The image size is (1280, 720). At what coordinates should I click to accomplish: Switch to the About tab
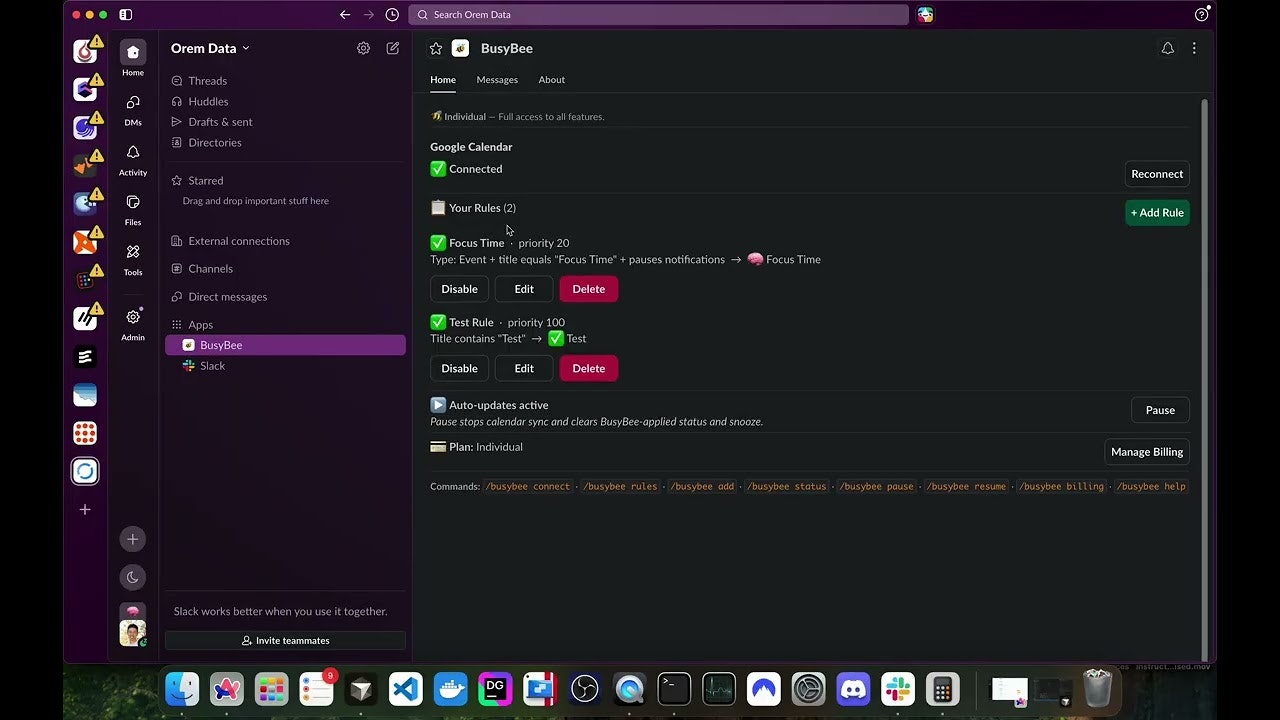pyautogui.click(x=552, y=80)
